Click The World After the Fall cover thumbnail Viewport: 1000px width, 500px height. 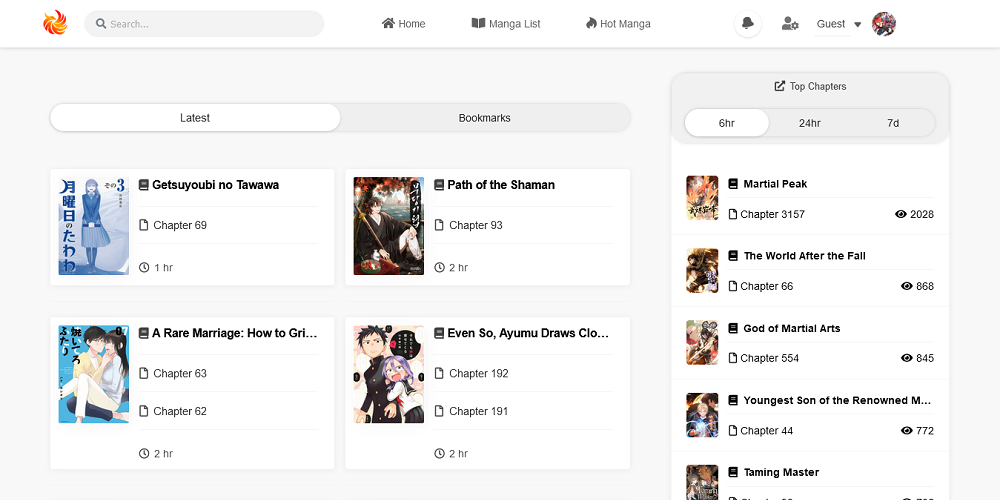(x=702, y=270)
